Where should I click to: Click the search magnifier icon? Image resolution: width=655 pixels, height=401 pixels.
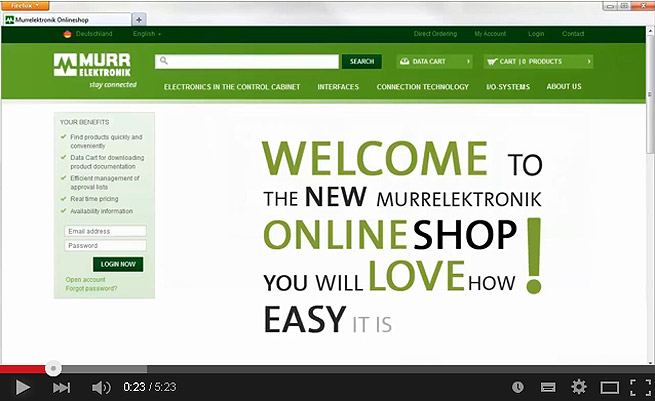(x=164, y=61)
